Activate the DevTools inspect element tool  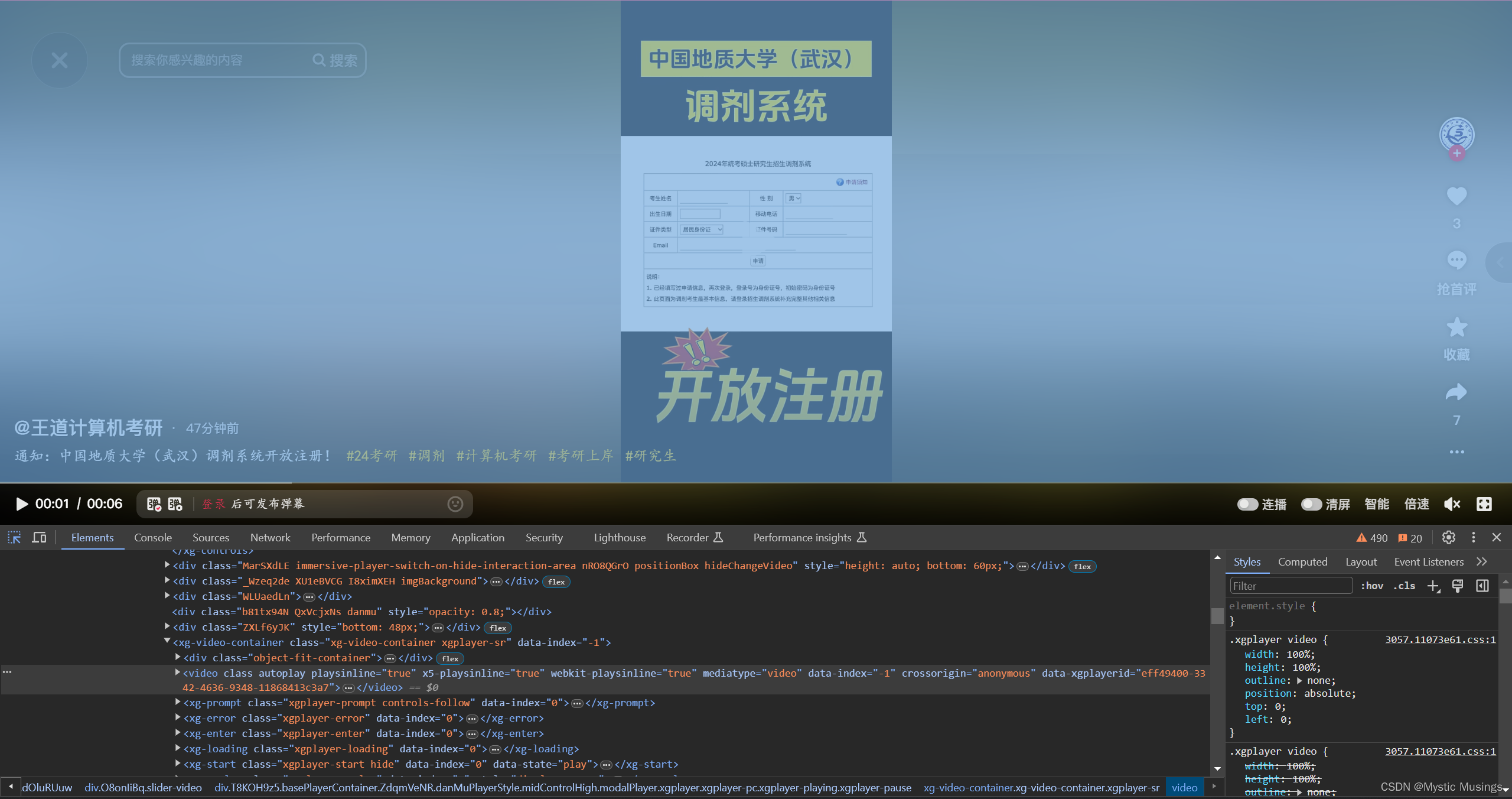(x=14, y=537)
